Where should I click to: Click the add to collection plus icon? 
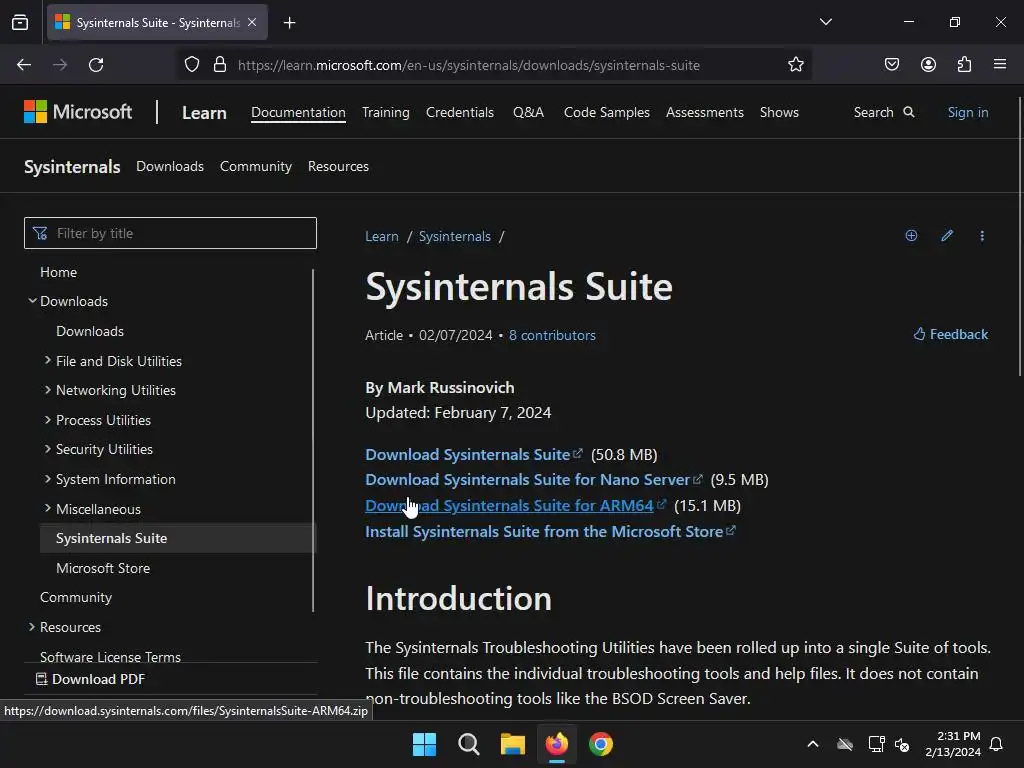click(911, 236)
